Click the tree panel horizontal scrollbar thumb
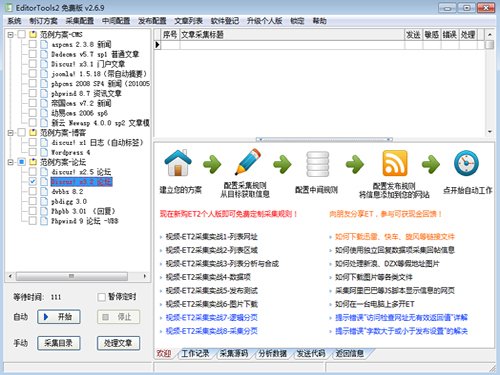This screenshot has width=500, height=375. (x=72, y=276)
